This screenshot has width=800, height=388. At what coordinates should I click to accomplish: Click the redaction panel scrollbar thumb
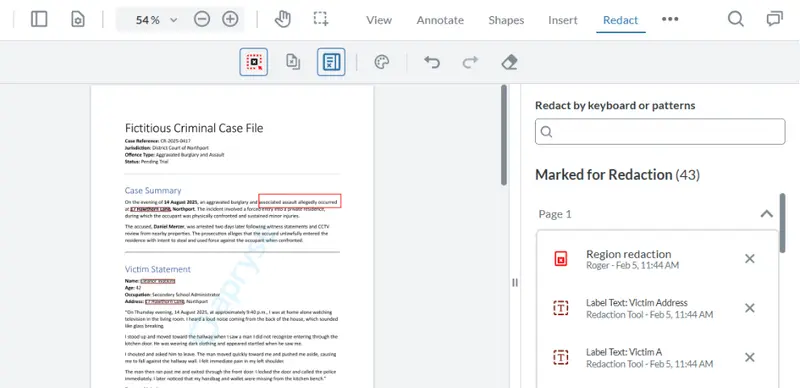[783, 223]
